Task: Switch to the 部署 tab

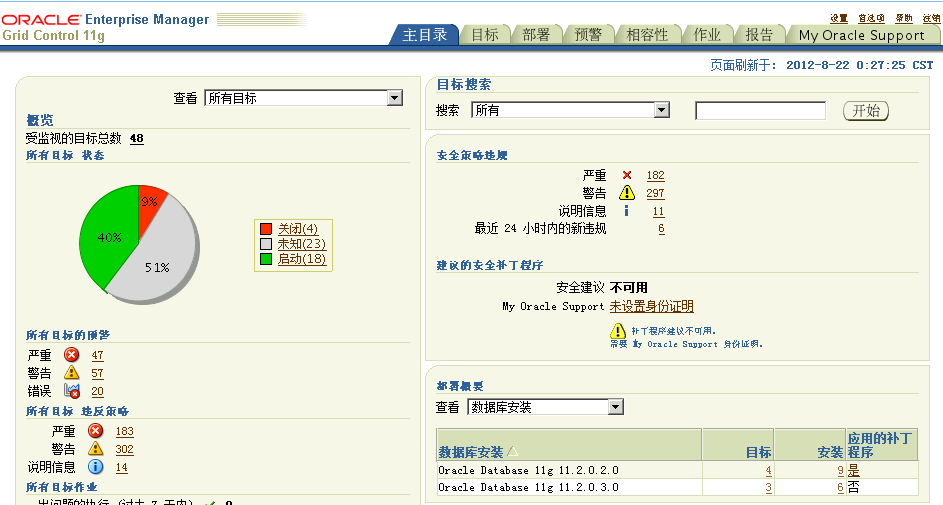Action: [536, 35]
